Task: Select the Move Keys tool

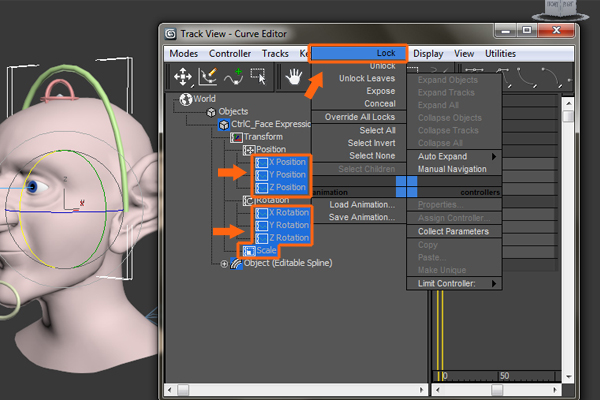Action: [x=183, y=77]
